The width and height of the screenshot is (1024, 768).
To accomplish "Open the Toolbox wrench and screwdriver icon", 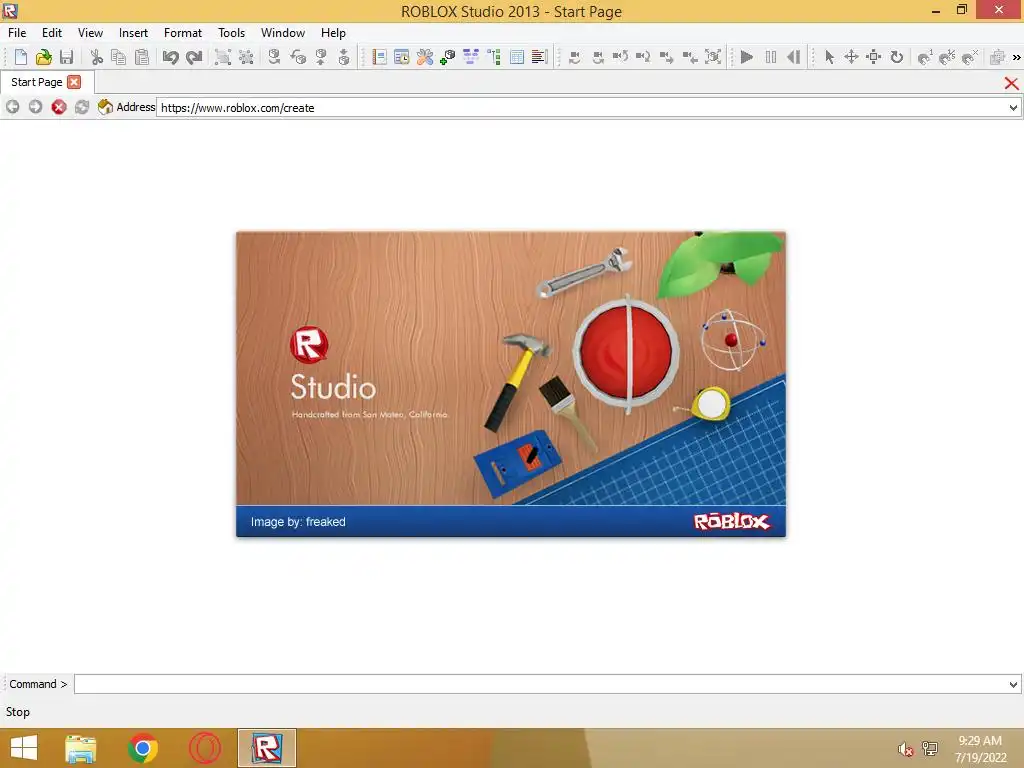I will [424, 57].
